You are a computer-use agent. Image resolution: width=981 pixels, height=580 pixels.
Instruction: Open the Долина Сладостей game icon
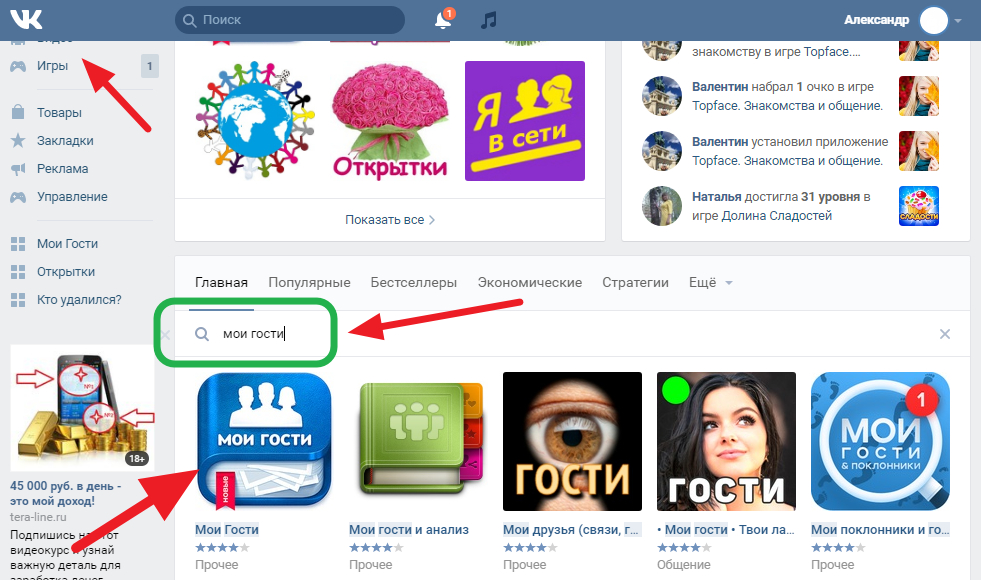click(x=919, y=206)
